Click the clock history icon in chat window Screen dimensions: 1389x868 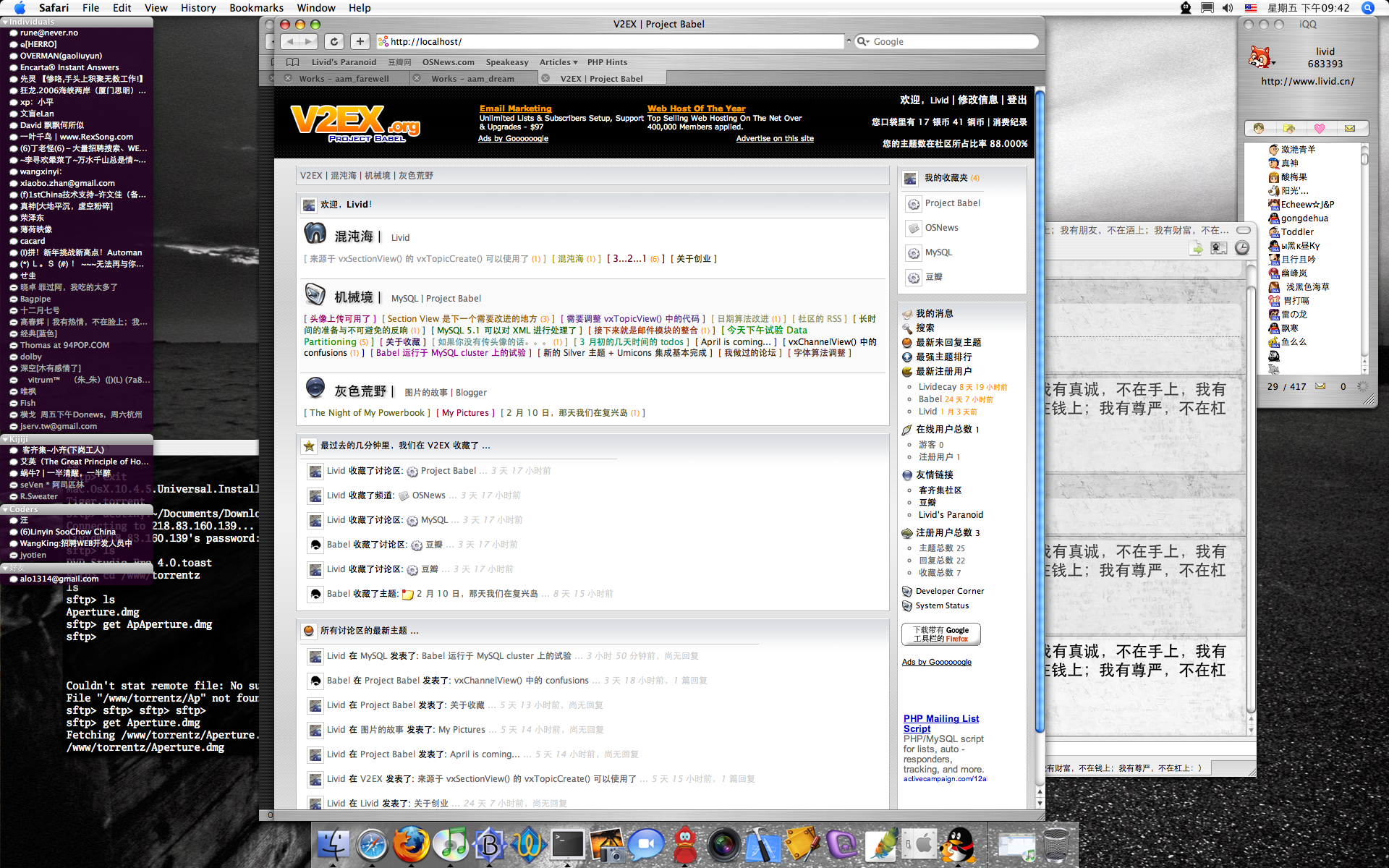coord(1241,248)
